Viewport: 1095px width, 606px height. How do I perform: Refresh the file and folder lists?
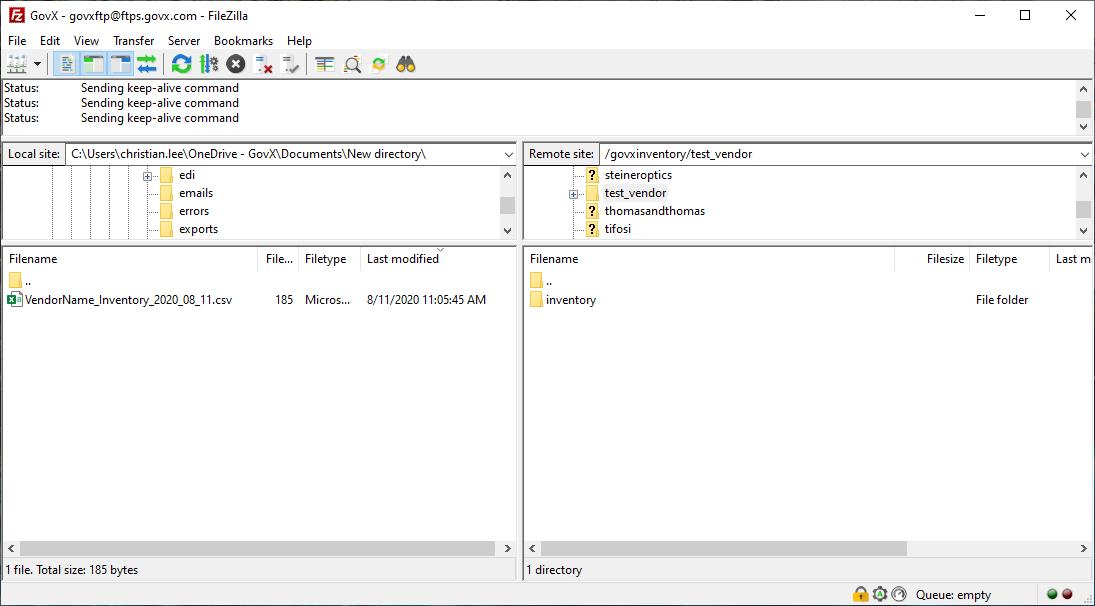click(182, 65)
